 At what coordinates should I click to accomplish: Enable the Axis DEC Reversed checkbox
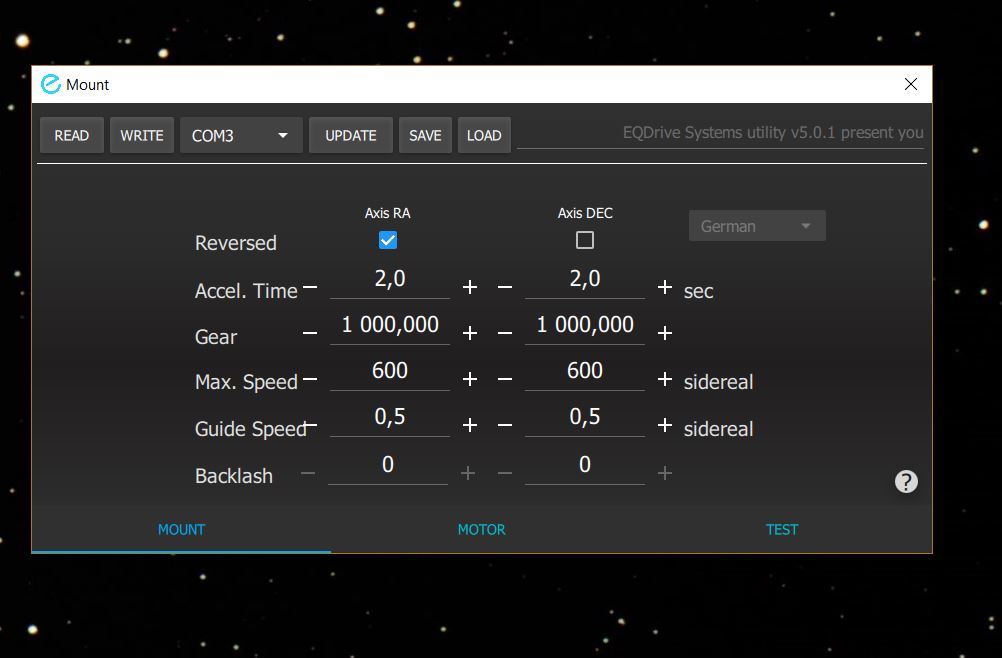pyautogui.click(x=585, y=240)
